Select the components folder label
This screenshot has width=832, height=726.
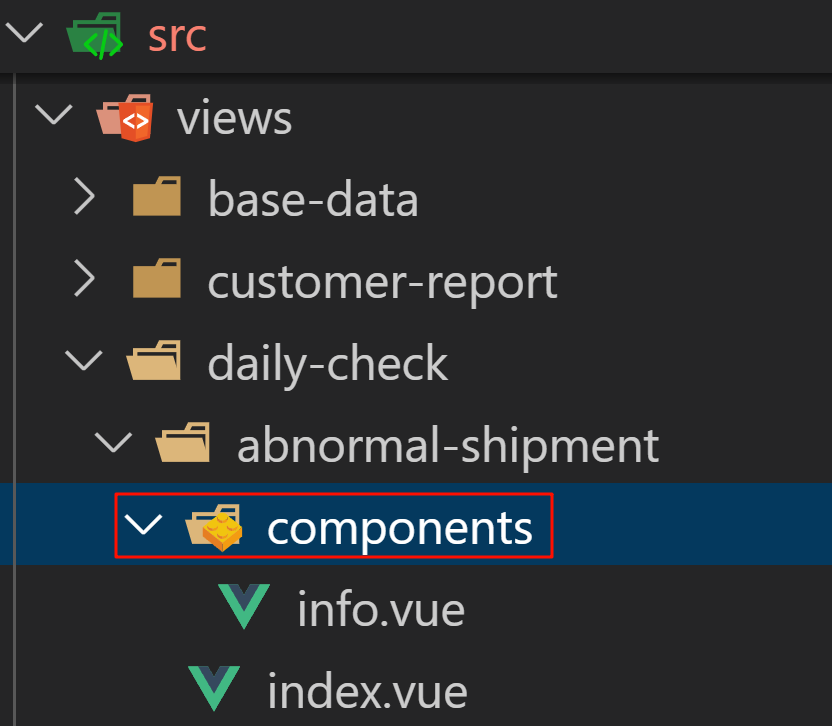pos(400,529)
